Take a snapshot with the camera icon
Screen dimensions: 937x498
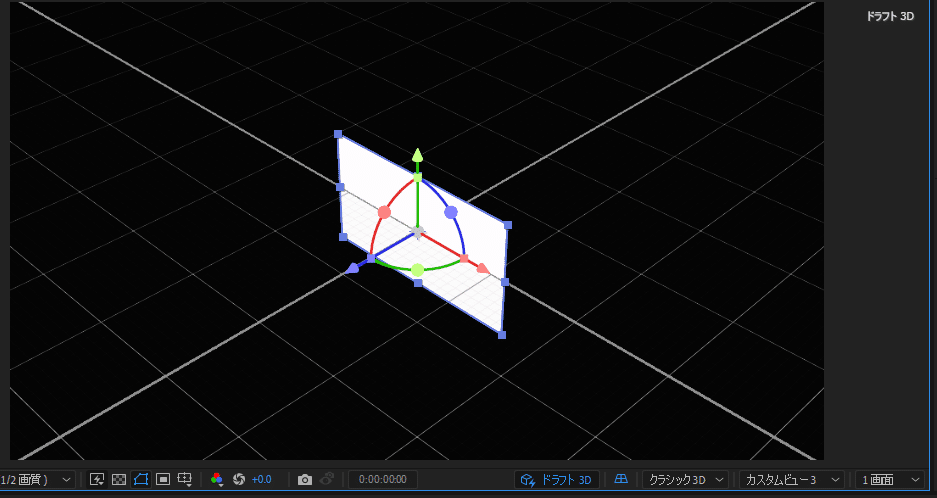305,479
